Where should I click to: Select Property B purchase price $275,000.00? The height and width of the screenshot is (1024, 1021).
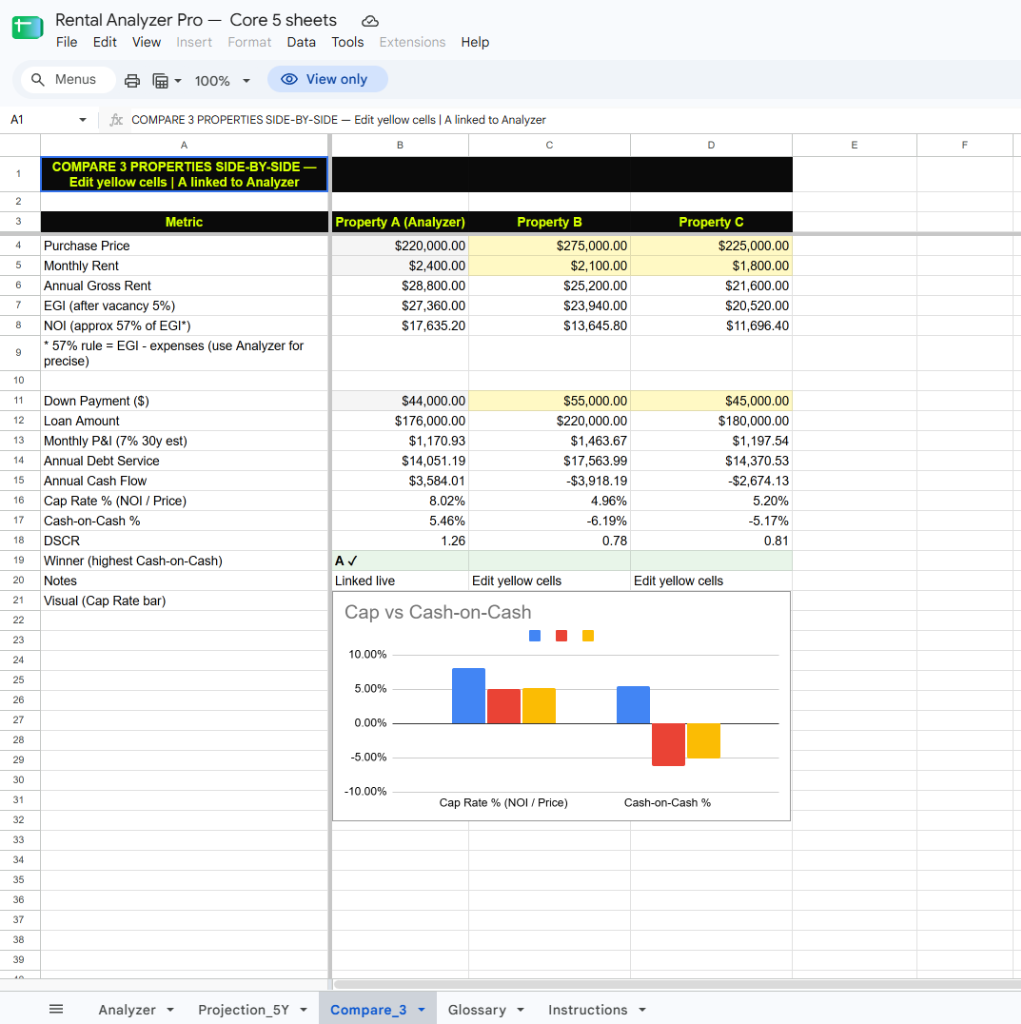tap(549, 246)
